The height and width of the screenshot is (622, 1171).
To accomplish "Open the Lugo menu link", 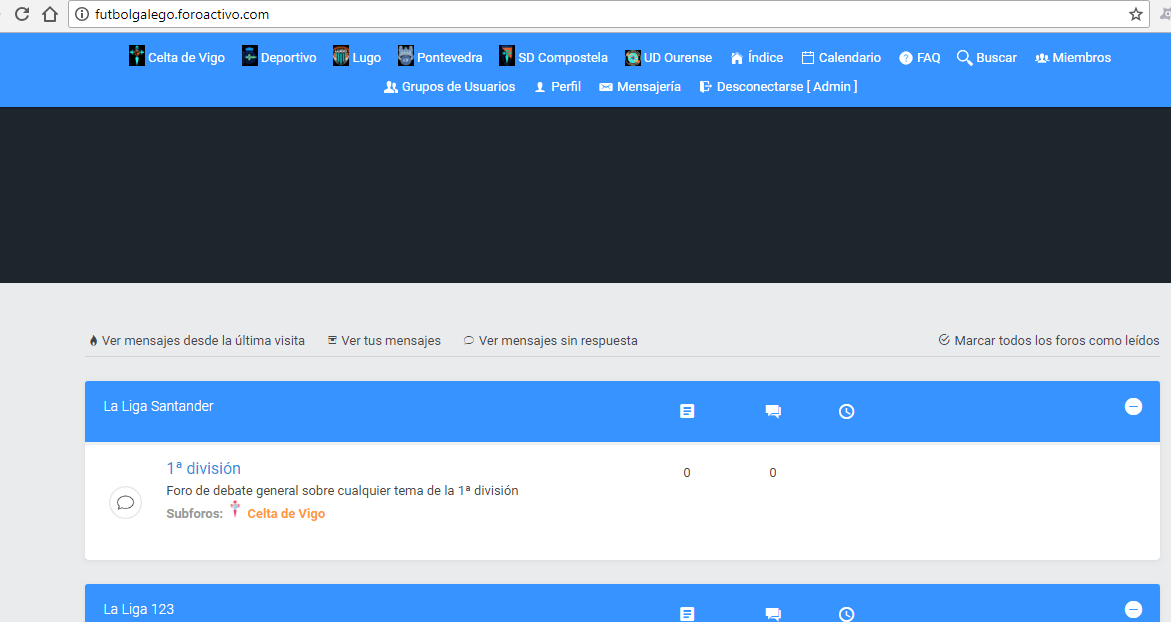I will (367, 57).
